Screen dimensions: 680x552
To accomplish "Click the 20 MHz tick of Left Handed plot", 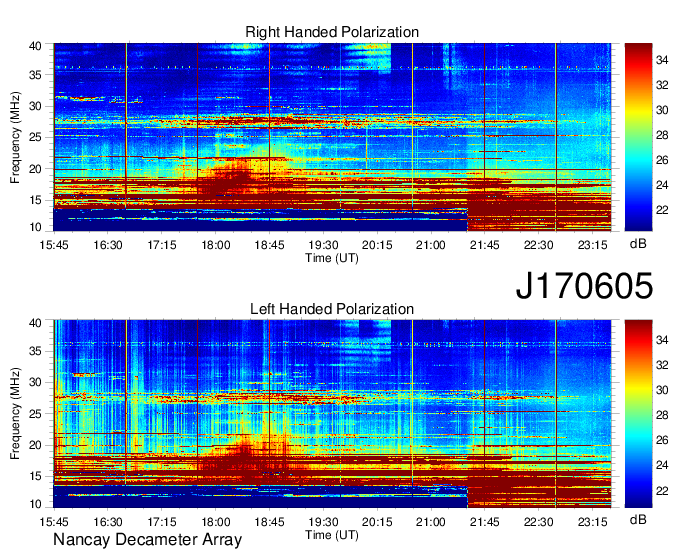I will [36, 445].
